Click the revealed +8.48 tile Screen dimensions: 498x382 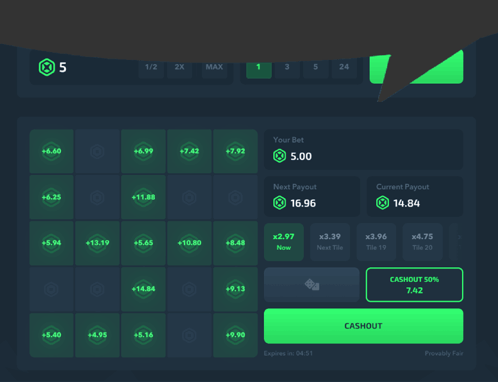[235, 243]
